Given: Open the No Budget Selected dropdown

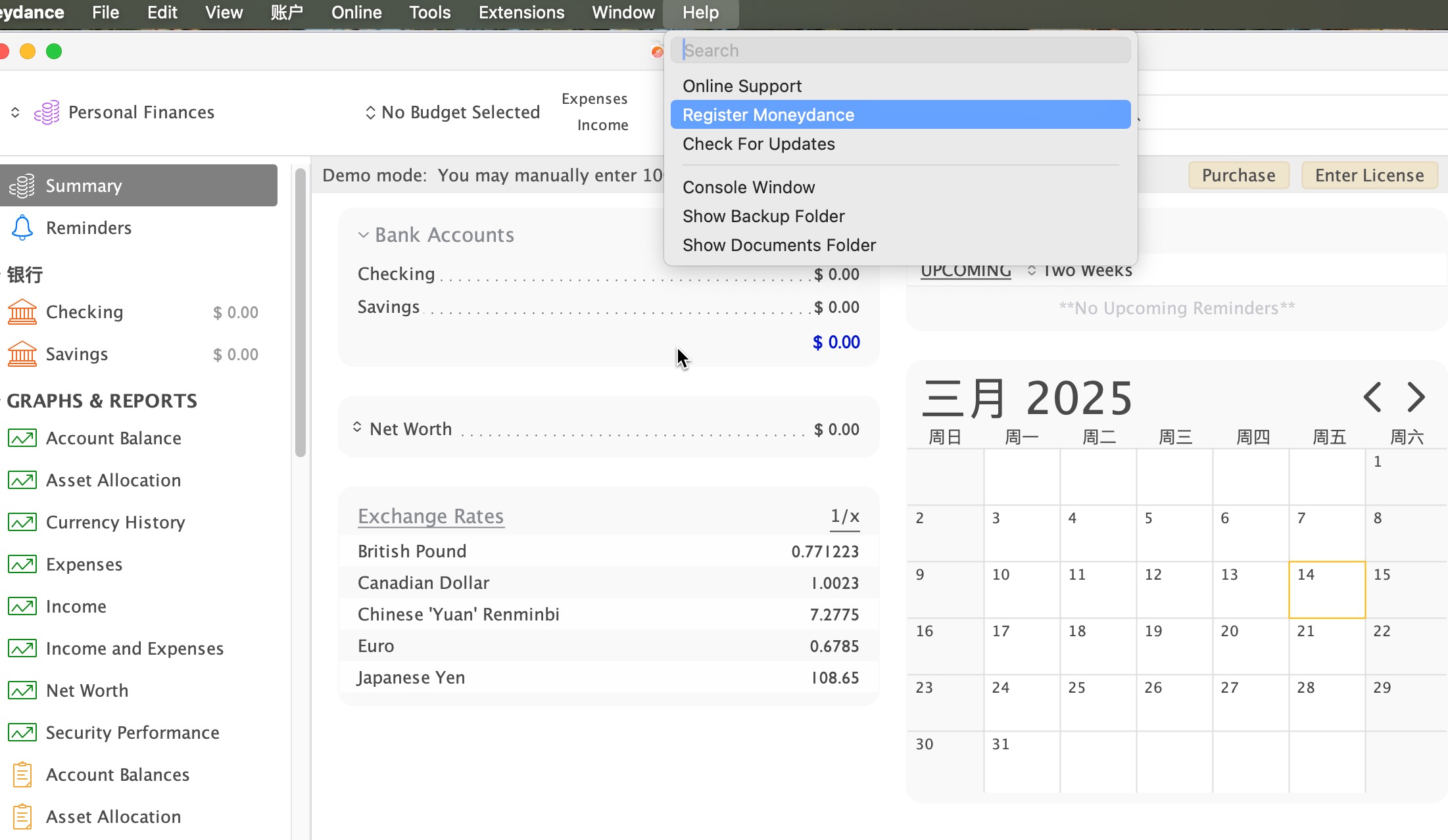Looking at the screenshot, I should [x=452, y=112].
